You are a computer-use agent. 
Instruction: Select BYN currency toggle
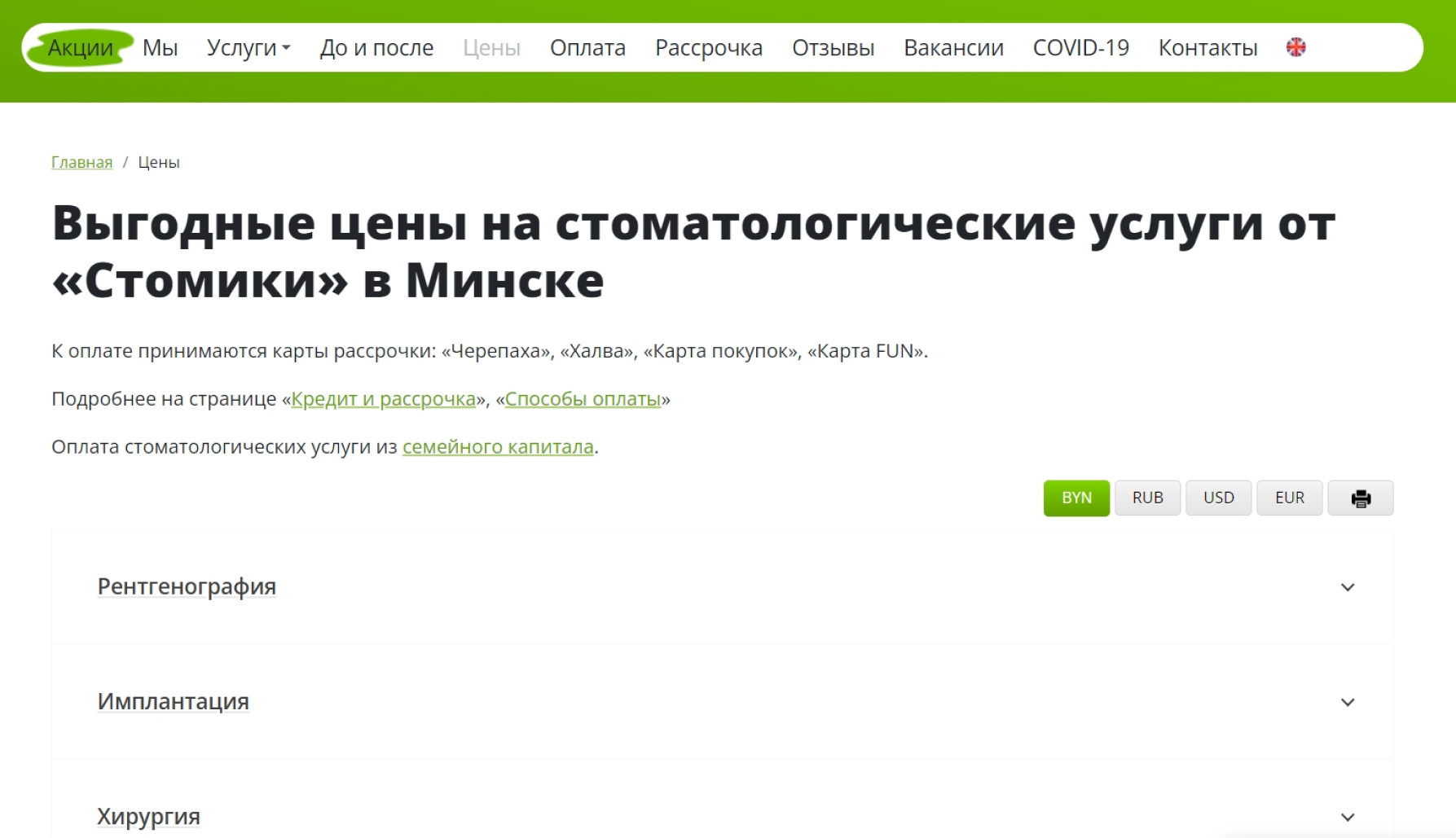[x=1076, y=498]
